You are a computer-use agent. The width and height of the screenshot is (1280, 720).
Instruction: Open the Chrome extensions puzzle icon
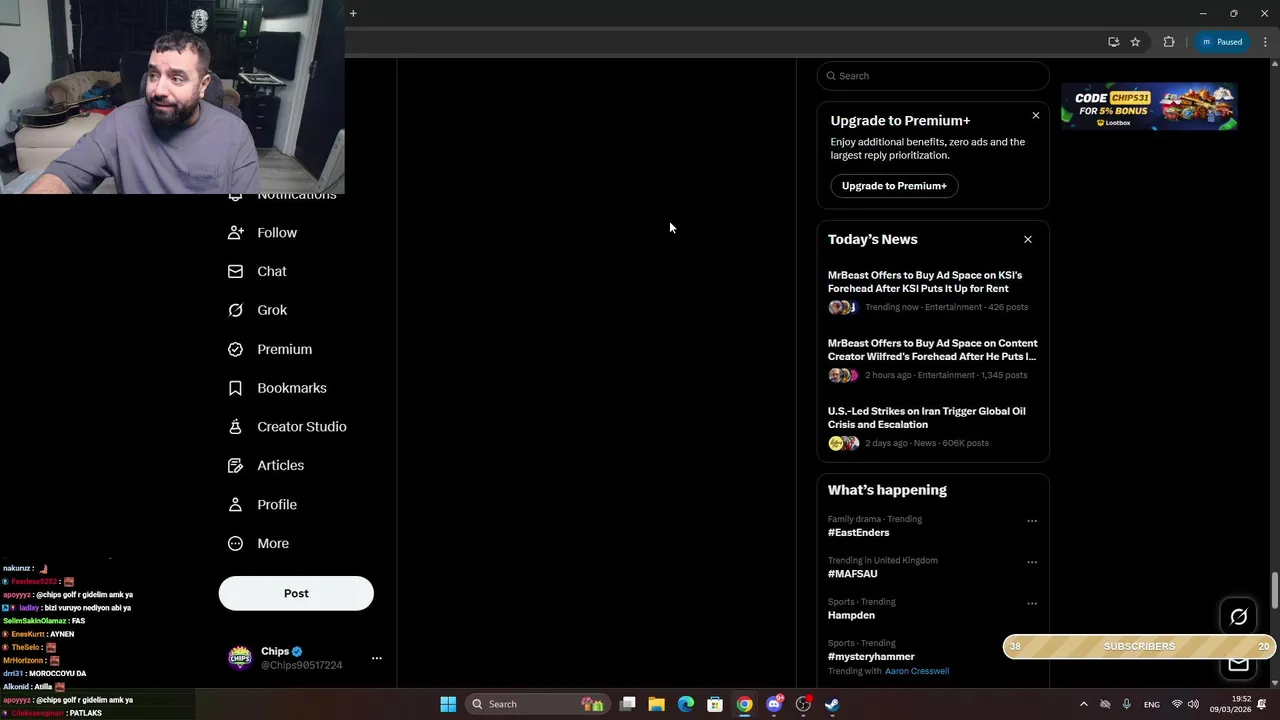[x=1168, y=42]
